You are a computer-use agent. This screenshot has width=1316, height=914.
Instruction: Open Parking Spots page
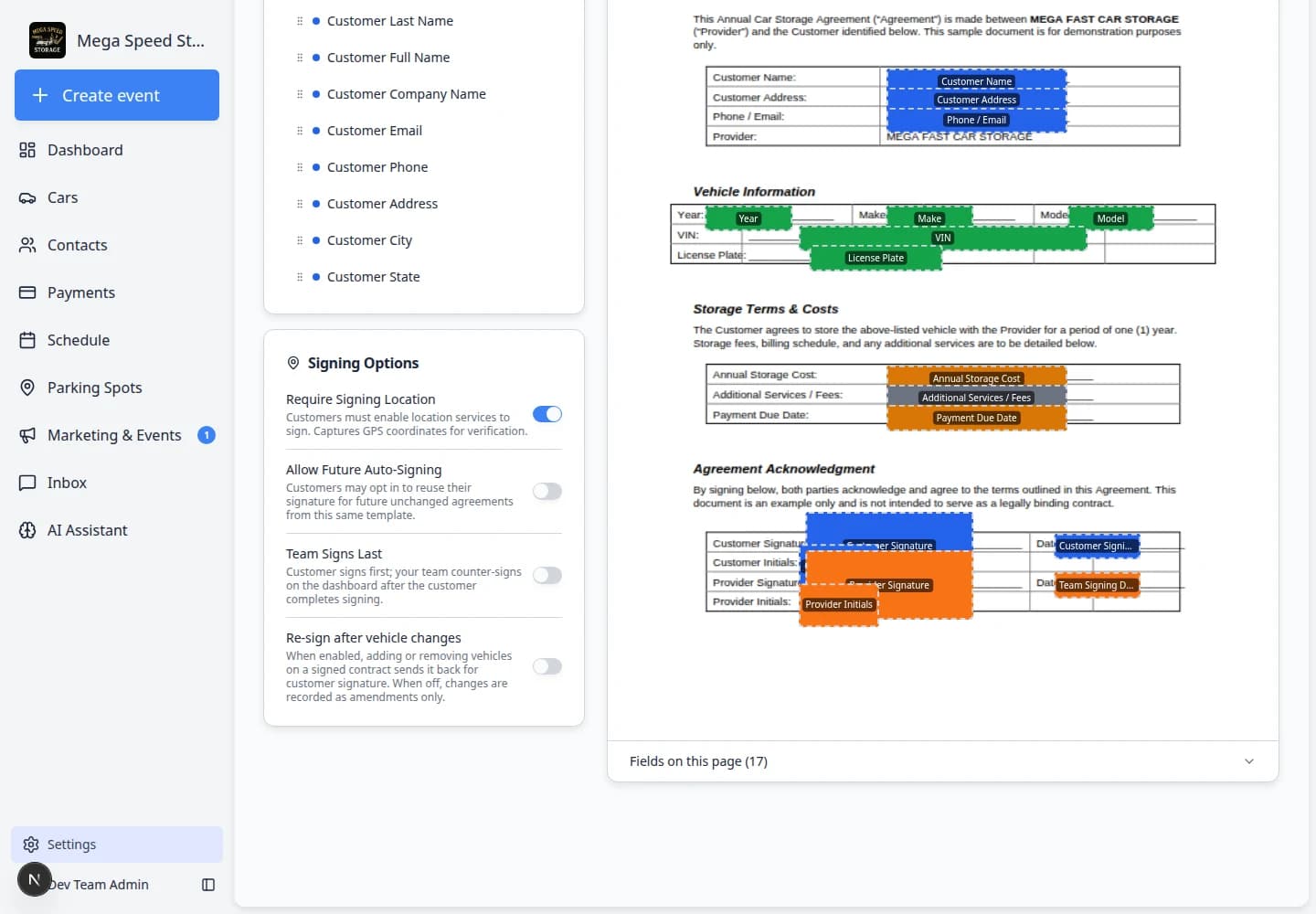117,388
